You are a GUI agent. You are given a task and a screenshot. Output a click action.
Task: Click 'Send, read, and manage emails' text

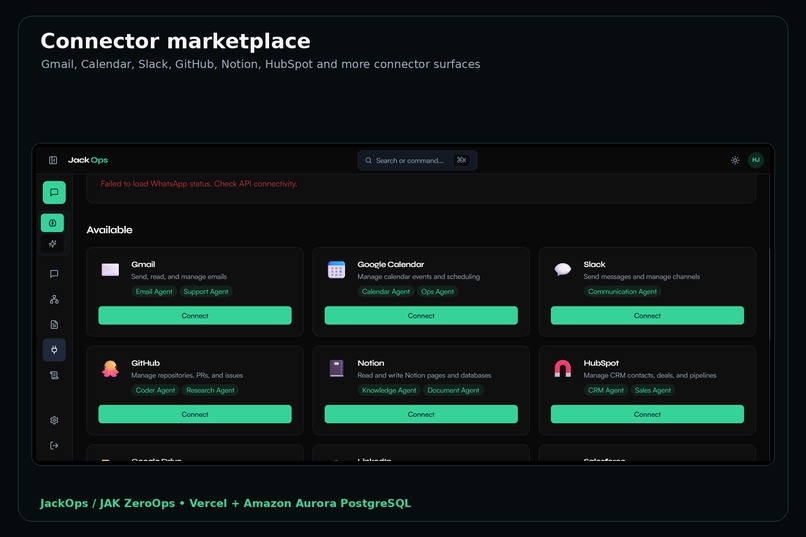tap(179, 276)
